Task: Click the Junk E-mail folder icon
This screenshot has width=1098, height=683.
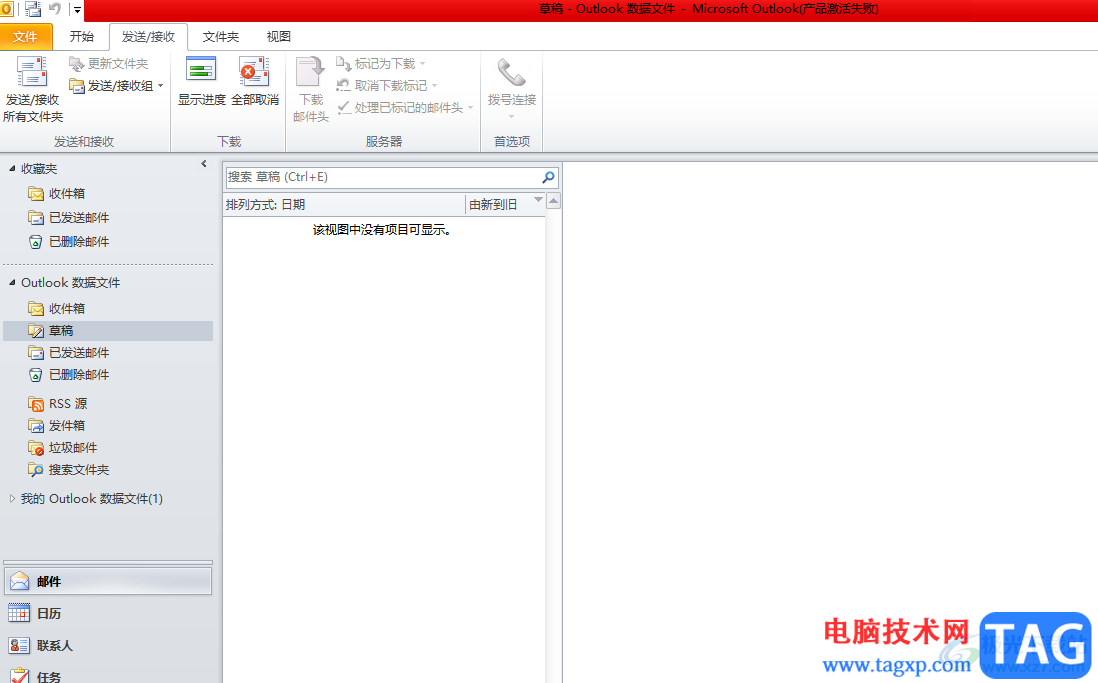Action: pos(36,448)
